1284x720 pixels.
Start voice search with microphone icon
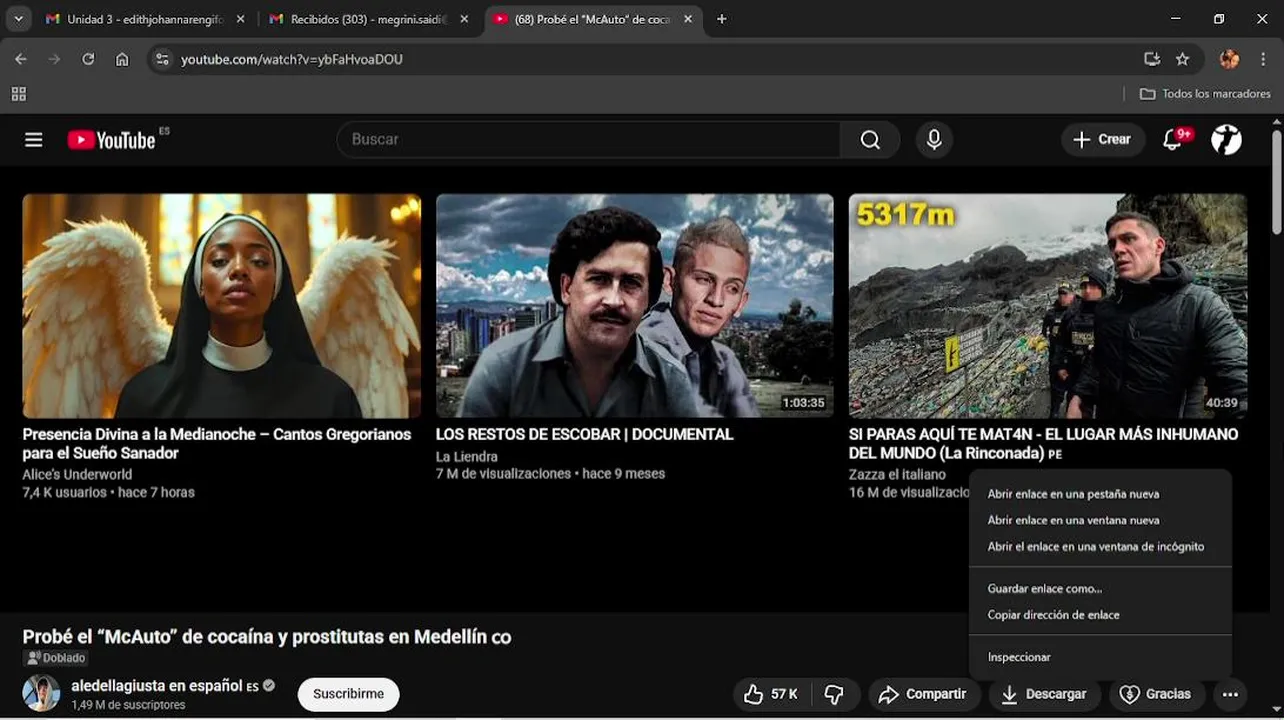[934, 140]
